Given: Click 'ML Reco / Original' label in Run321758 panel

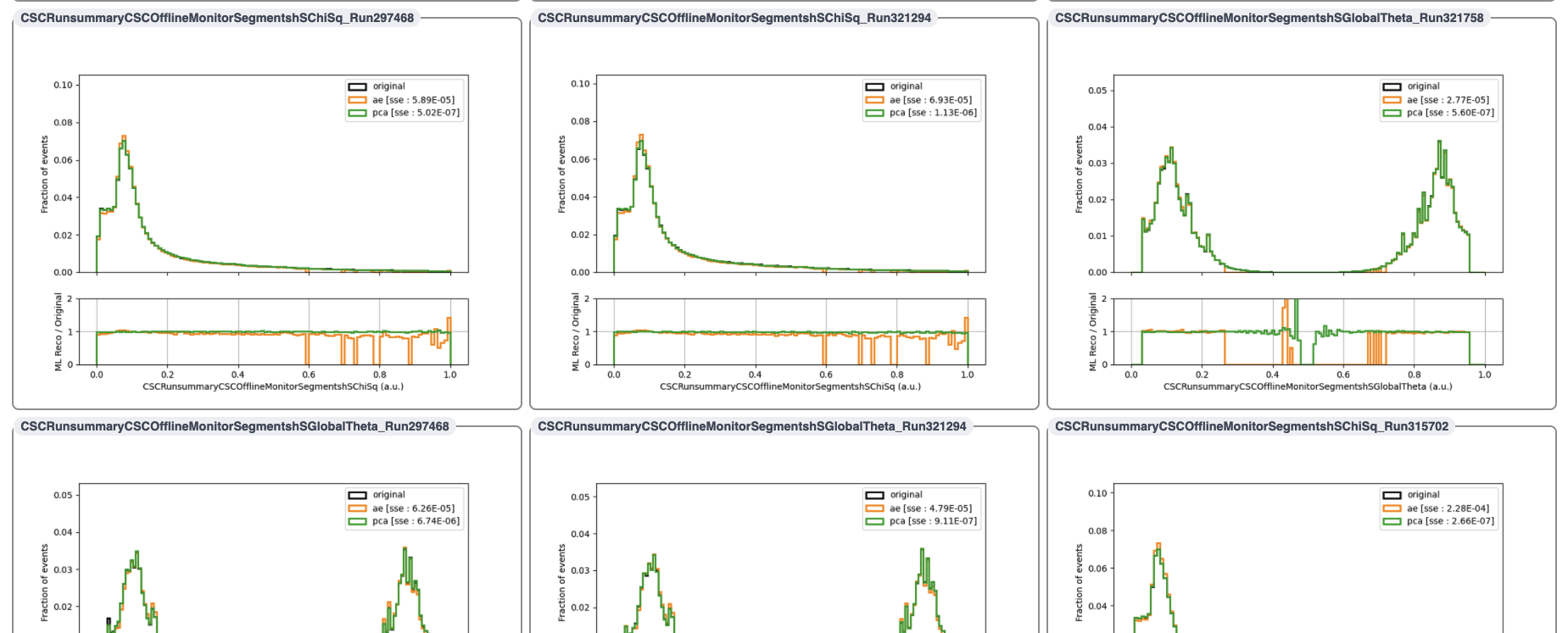Looking at the screenshot, I should (1092, 331).
